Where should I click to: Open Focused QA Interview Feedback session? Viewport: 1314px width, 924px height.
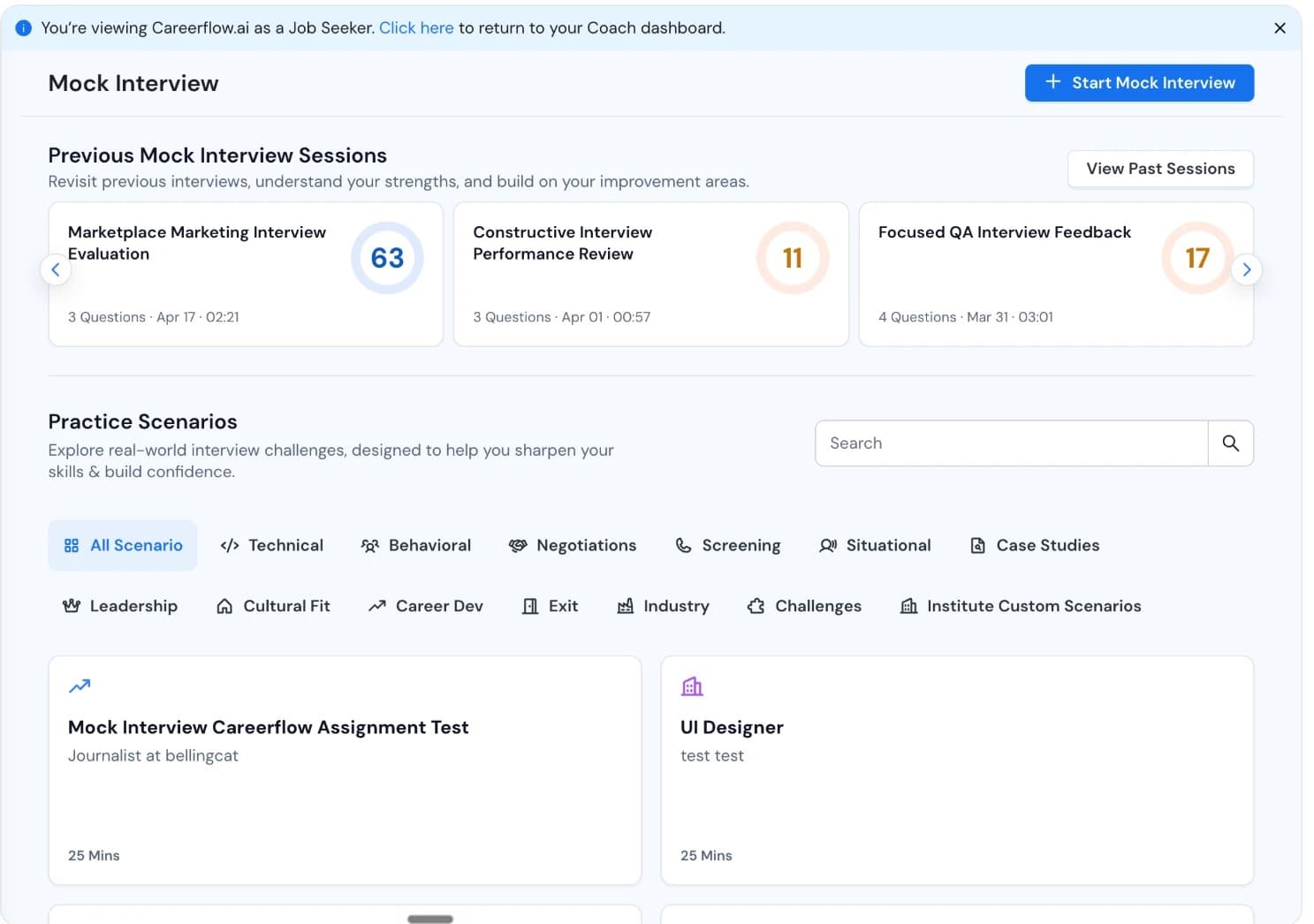(1056, 274)
